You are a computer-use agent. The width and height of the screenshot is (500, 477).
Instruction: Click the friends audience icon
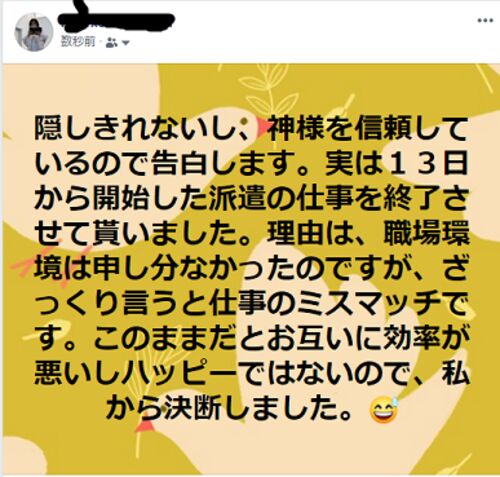click(111, 42)
